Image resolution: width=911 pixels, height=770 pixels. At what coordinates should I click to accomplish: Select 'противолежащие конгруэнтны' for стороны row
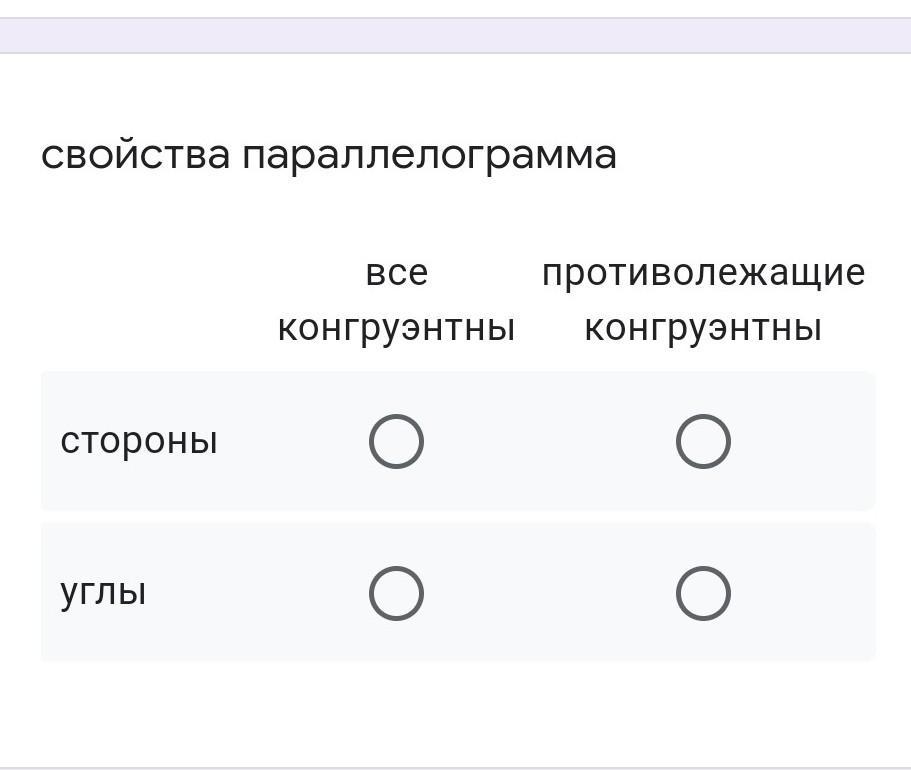point(703,442)
